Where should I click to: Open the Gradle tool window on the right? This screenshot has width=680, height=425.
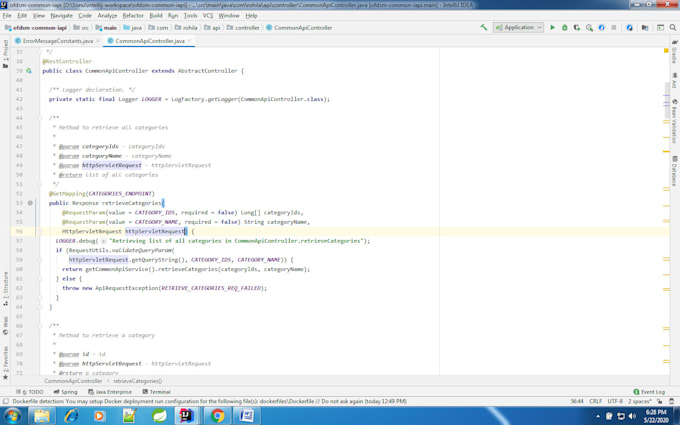[674, 52]
